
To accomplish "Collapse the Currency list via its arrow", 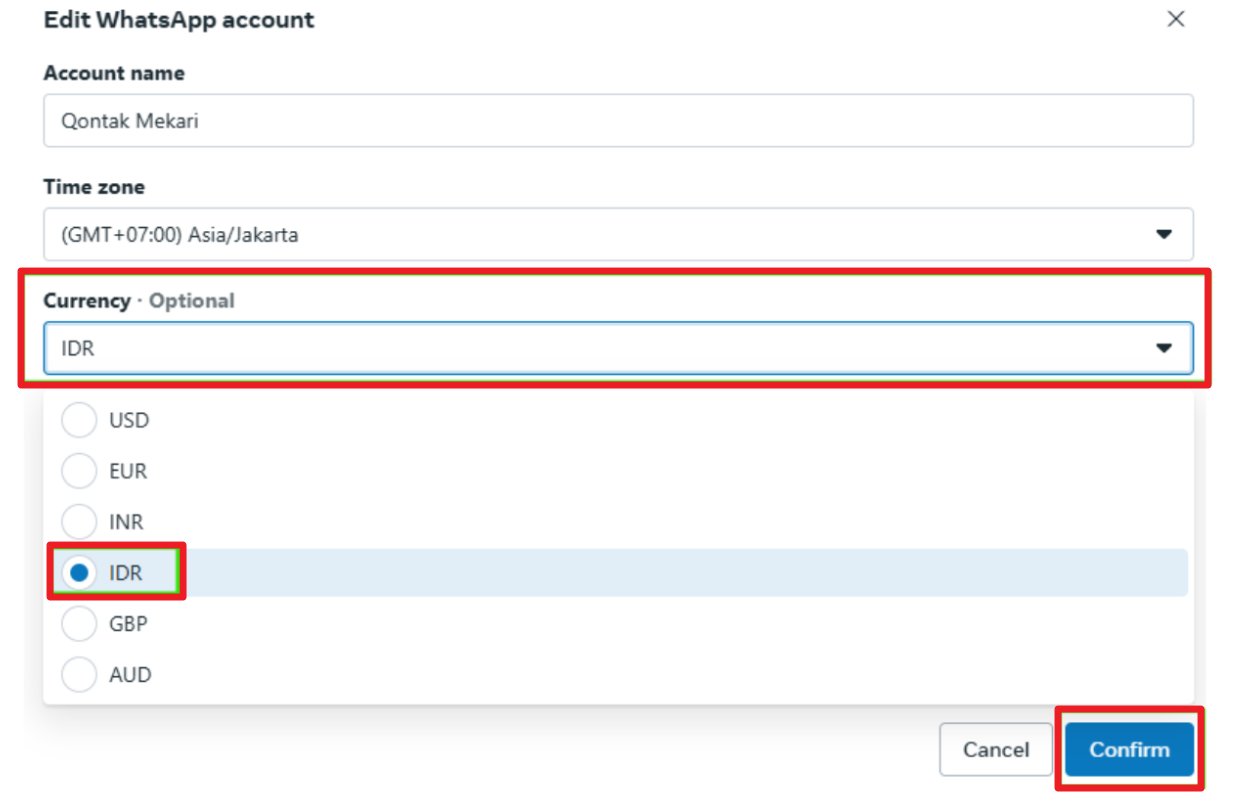I will click(x=1163, y=348).
